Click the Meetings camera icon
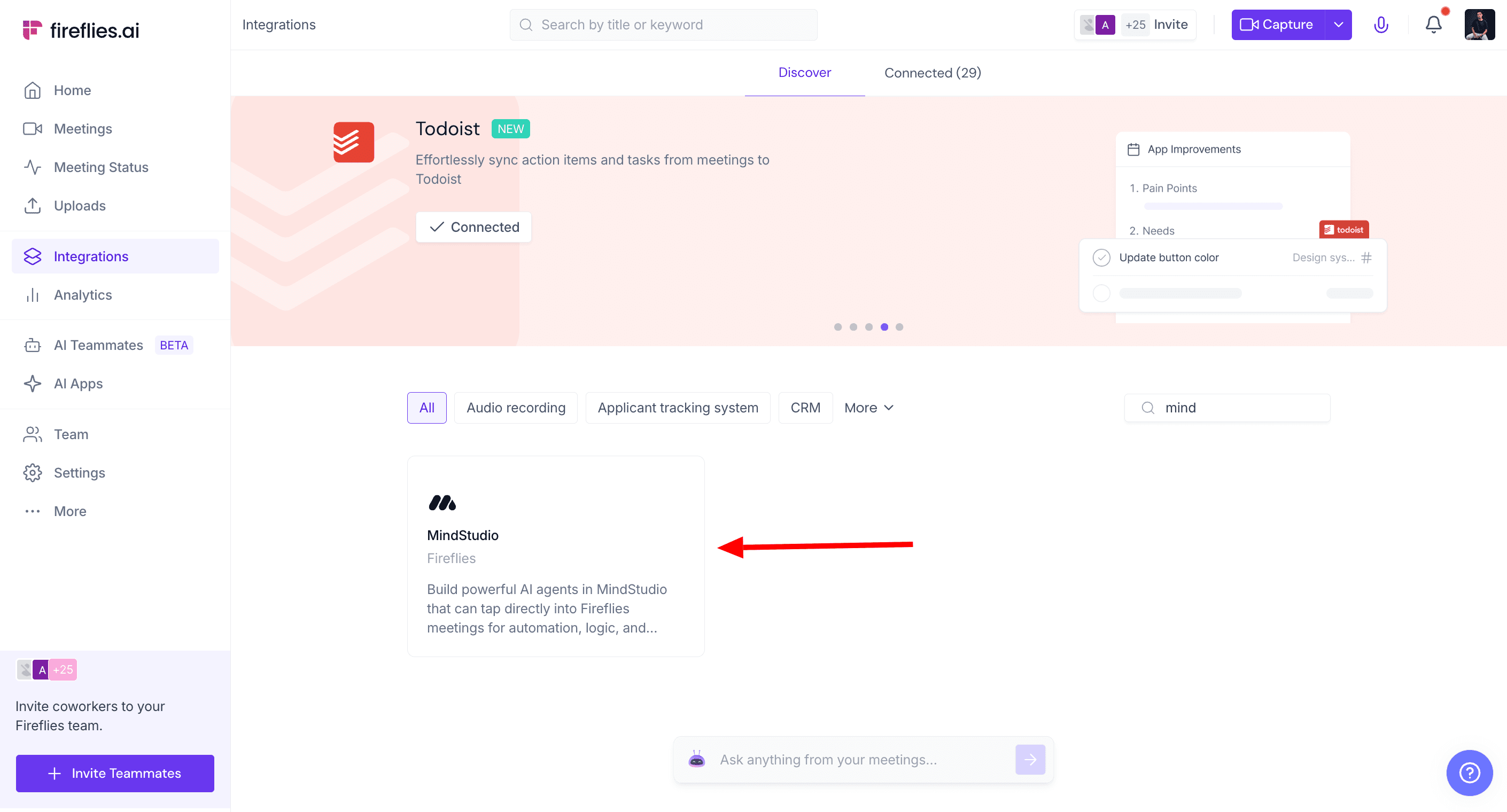 (x=32, y=129)
